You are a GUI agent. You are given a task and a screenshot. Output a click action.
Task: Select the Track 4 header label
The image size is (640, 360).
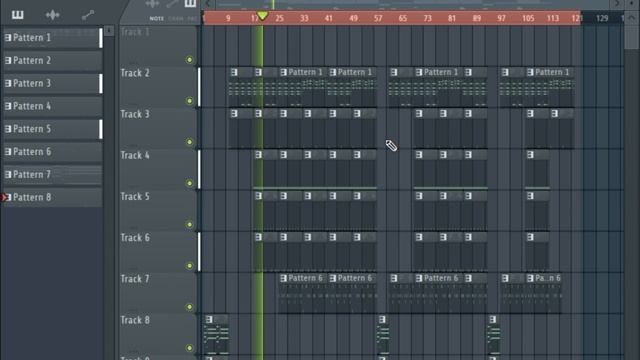[135, 156]
